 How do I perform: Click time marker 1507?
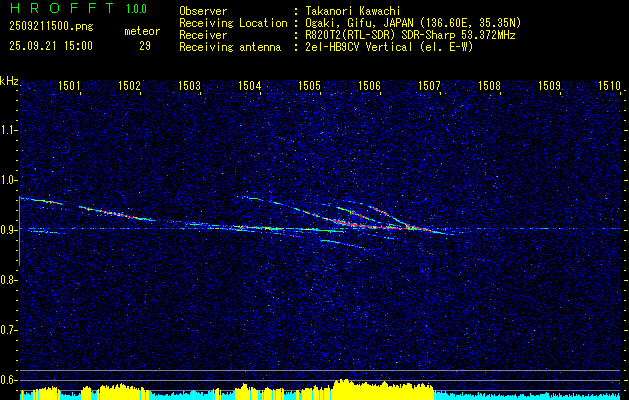(x=429, y=85)
